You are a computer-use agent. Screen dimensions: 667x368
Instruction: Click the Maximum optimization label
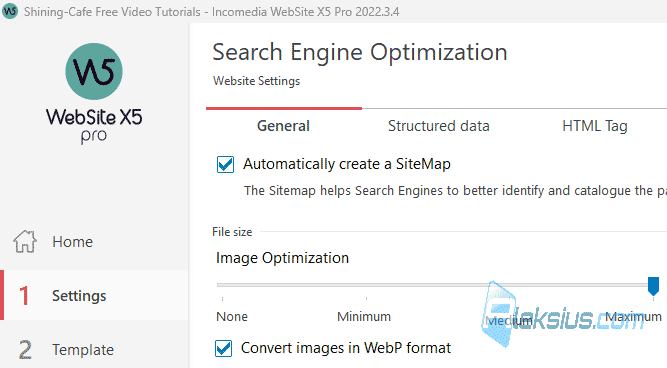pyautogui.click(x=633, y=317)
